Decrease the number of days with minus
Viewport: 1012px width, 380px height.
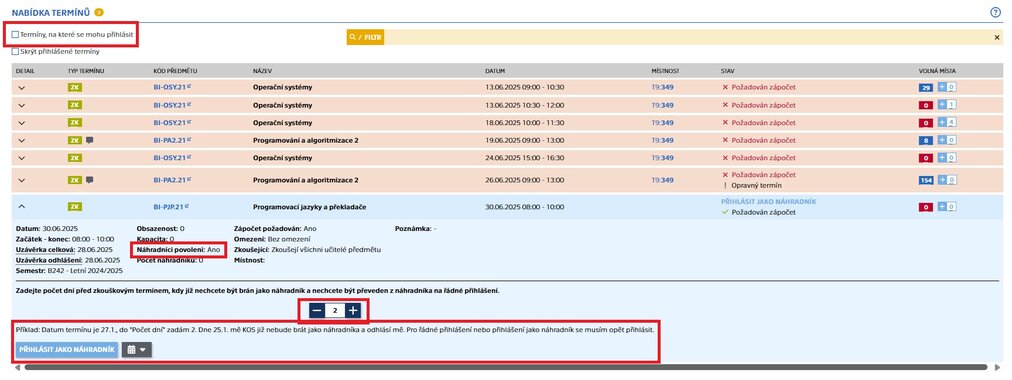click(317, 311)
